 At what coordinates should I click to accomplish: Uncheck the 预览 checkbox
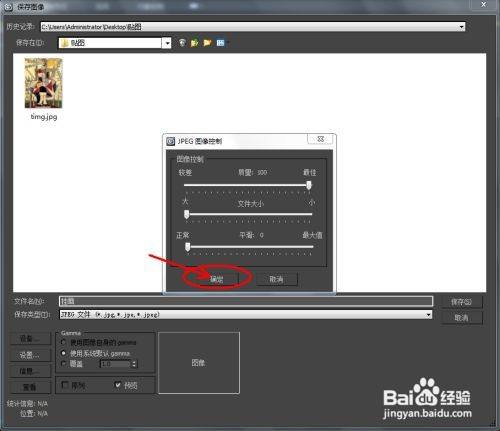point(117,385)
